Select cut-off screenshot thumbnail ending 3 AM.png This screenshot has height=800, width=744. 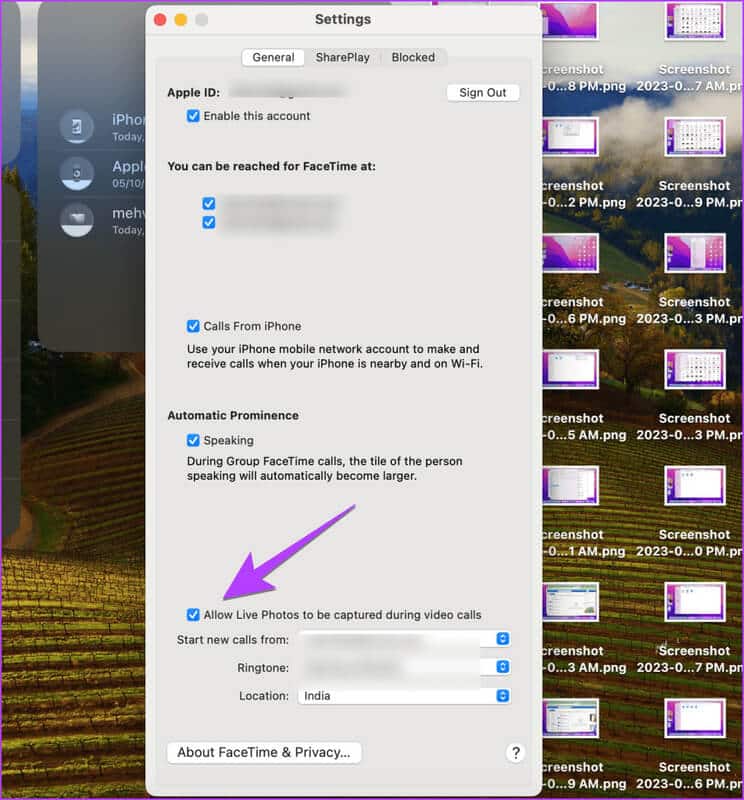(x=570, y=603)
